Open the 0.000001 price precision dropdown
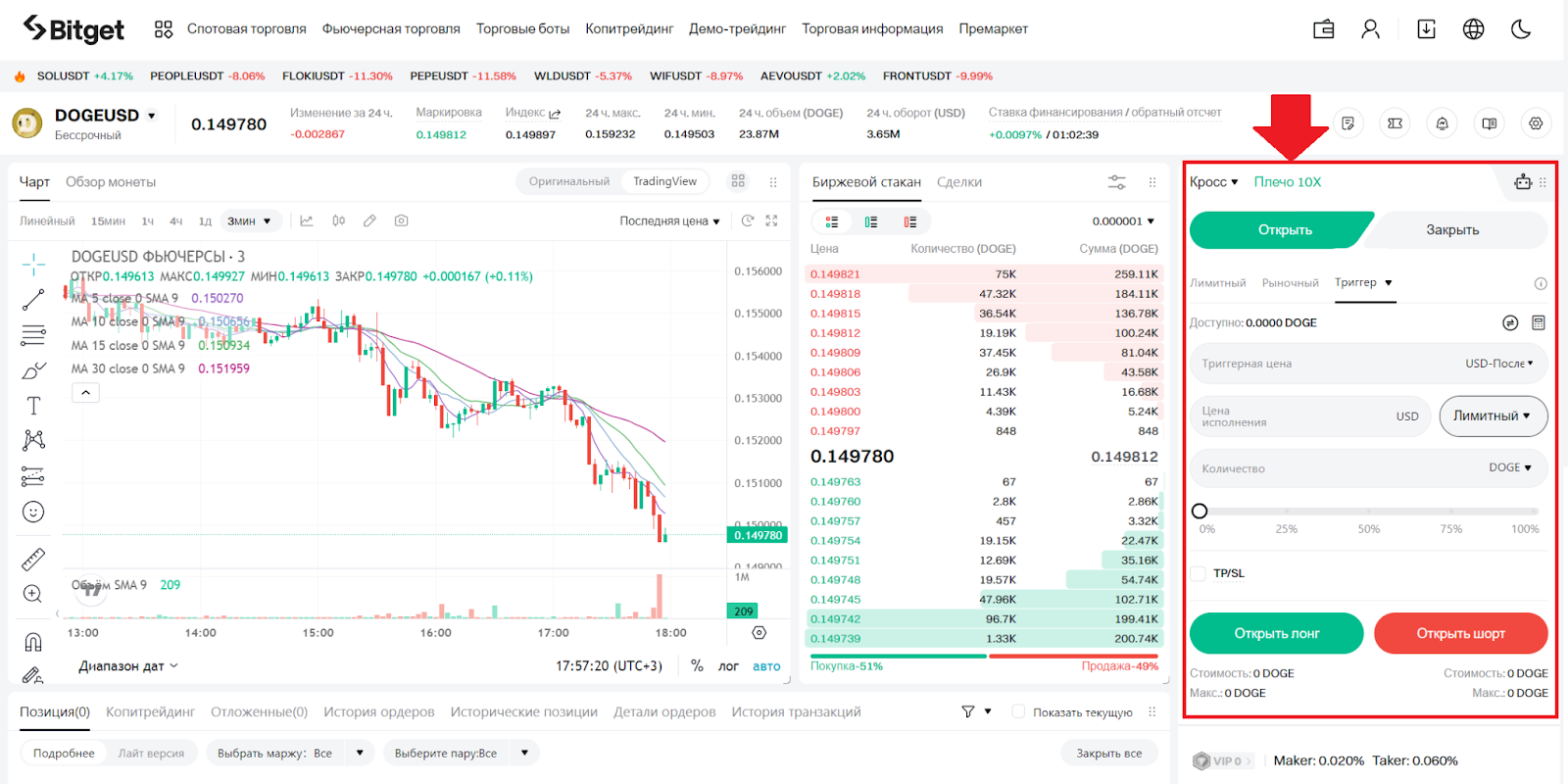Screen dimensions: 1568x784 1123,221
